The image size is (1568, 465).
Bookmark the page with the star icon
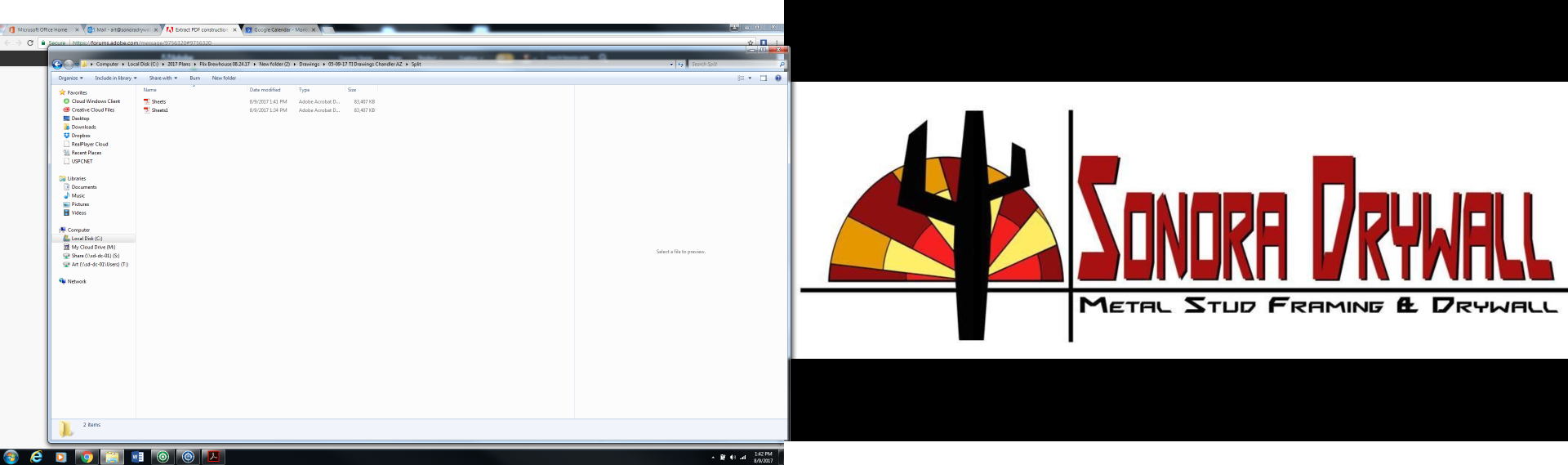coord(751,42)
